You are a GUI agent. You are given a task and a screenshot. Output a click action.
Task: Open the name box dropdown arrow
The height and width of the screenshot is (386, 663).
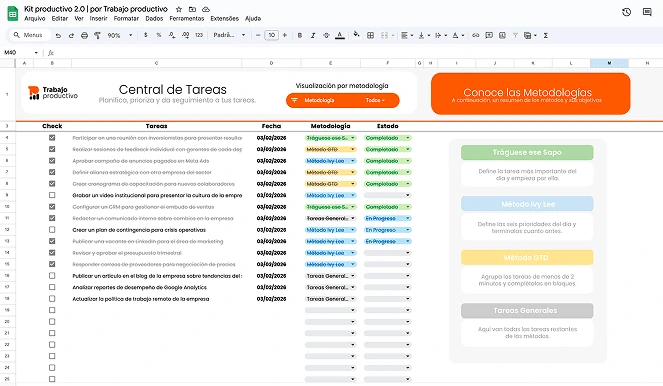[36, 53]
